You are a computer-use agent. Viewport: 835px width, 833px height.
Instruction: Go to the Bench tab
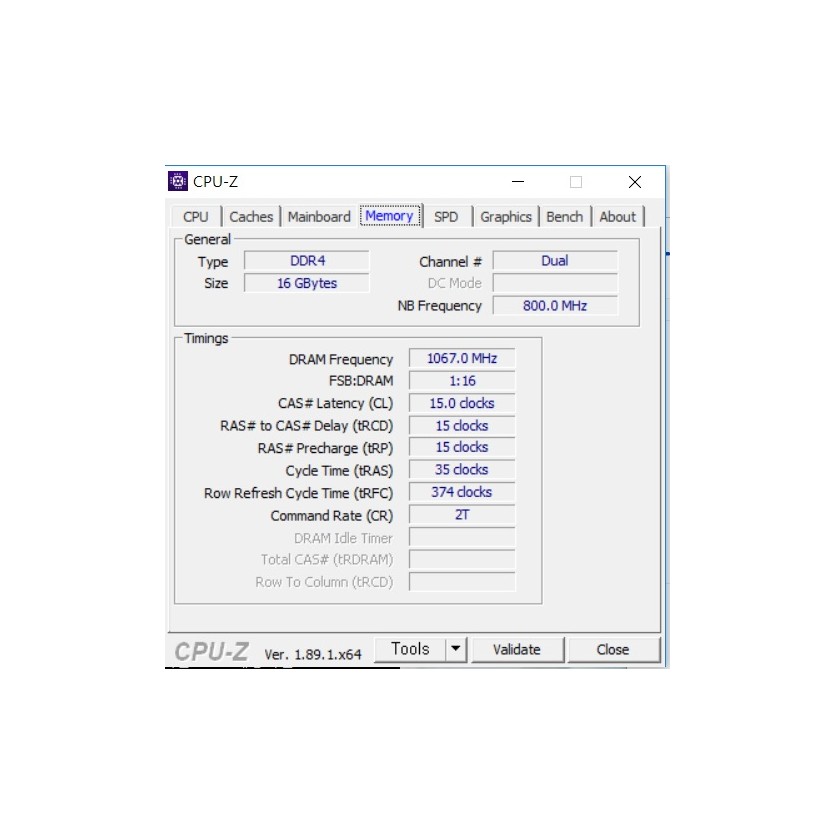(x=564, y=217)
